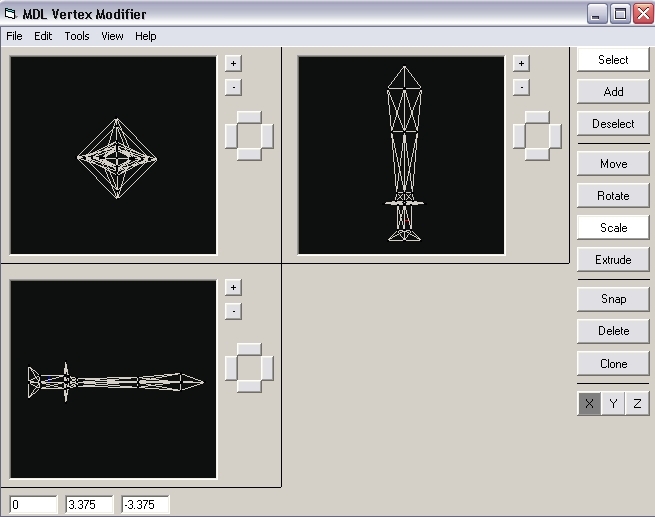Close the MDL Vertex Modifier window
Screen dimensions: 655x517
tap(643, 14)
